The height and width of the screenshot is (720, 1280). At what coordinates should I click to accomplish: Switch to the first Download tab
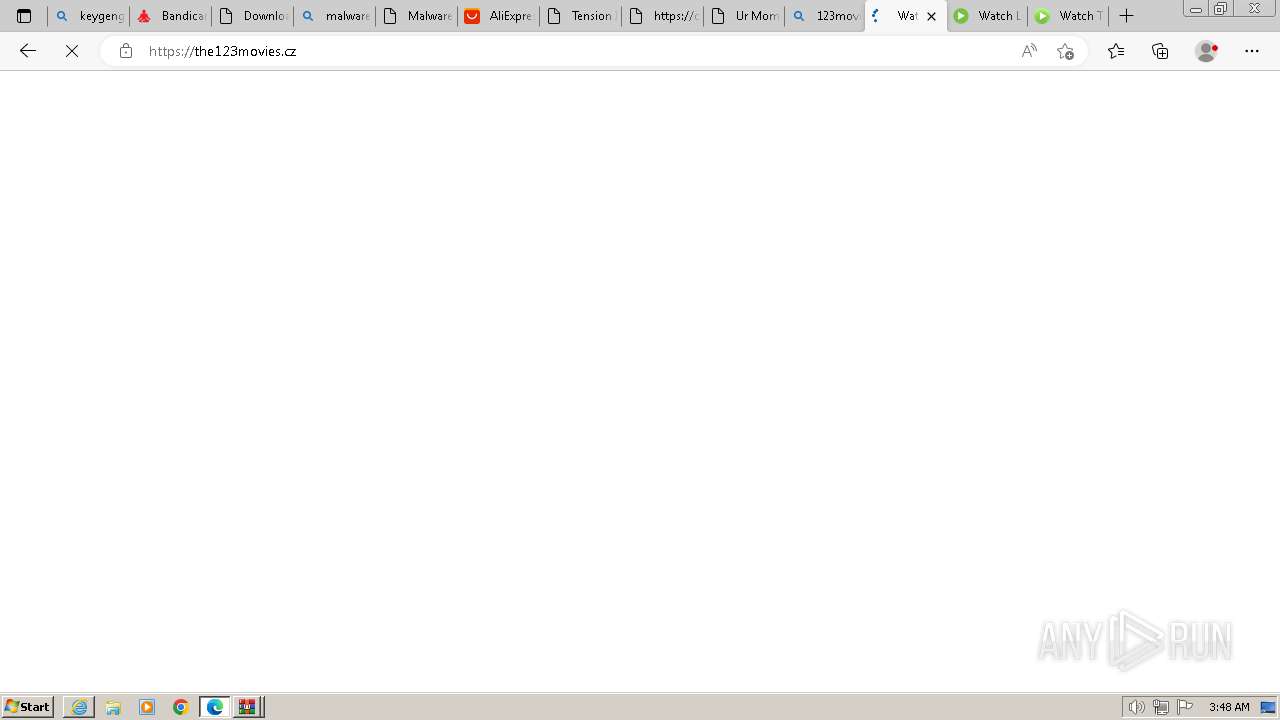pyautogui.click(x=253, y=16)
